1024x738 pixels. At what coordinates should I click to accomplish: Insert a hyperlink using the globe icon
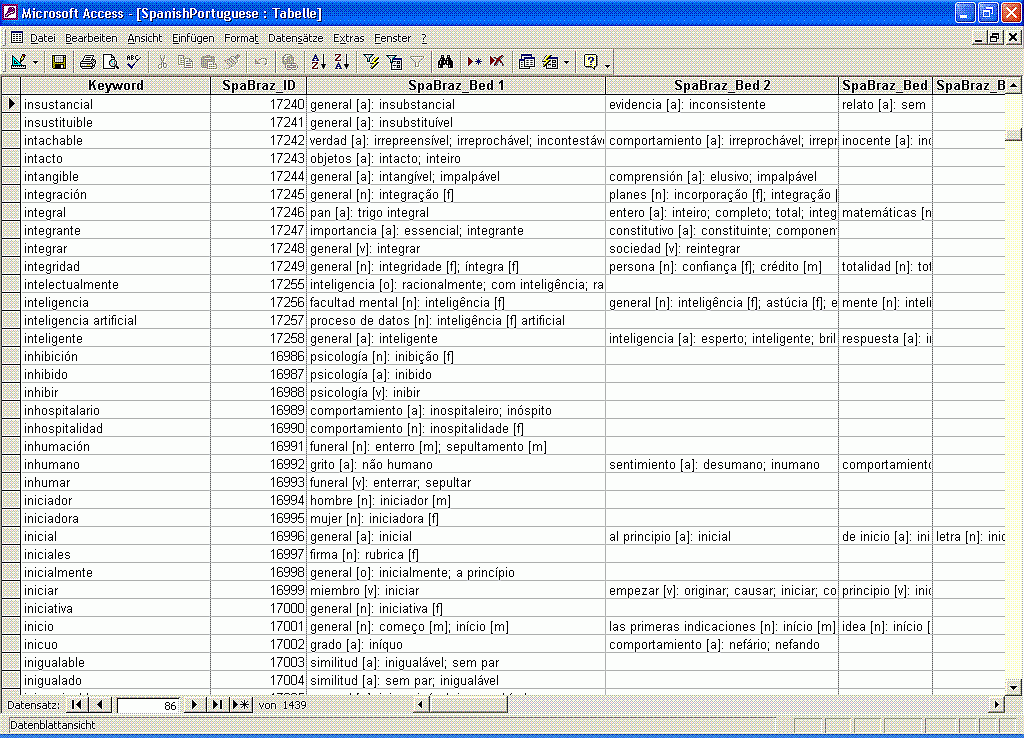[289, 62]
